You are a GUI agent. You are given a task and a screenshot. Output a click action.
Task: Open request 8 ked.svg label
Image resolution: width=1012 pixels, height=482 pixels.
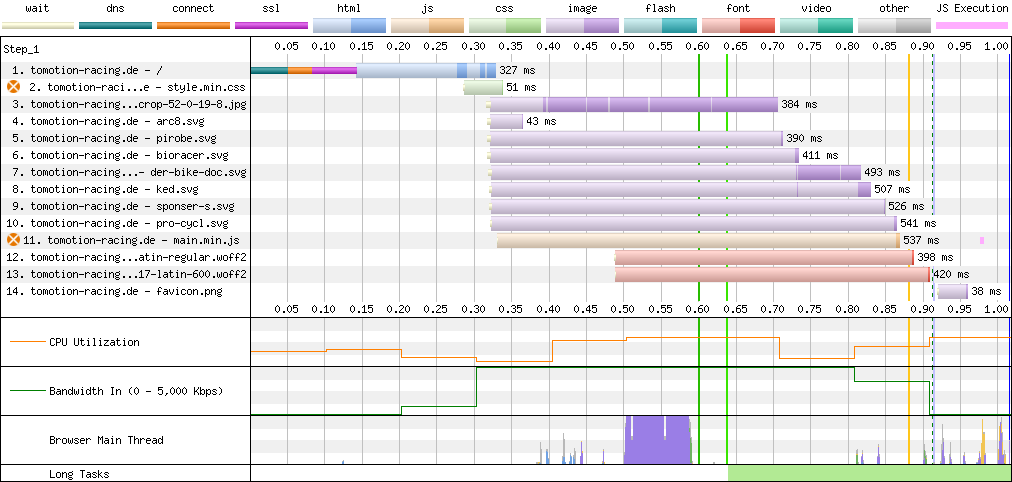tap(105, 189)
